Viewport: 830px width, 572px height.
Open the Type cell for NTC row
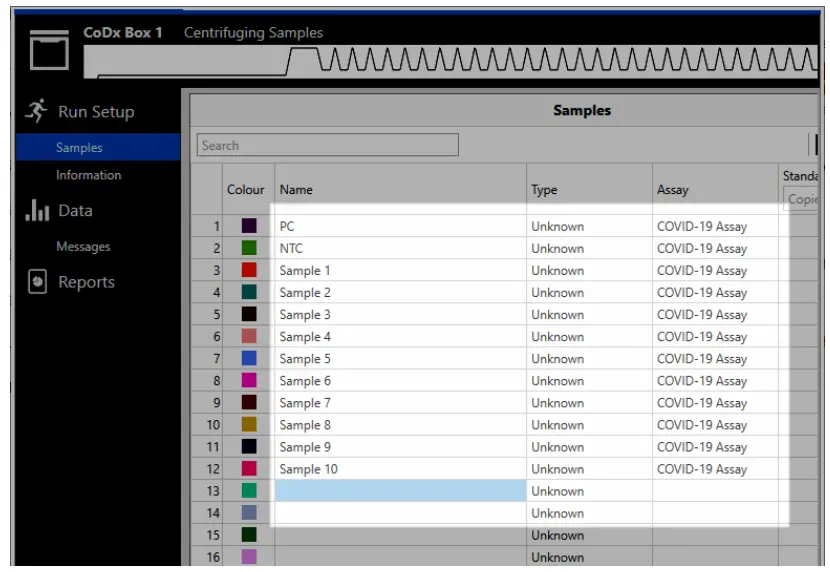point(589,248)
